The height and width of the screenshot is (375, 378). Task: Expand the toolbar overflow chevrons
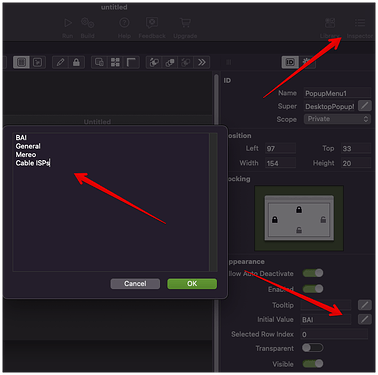pos(202,62)
